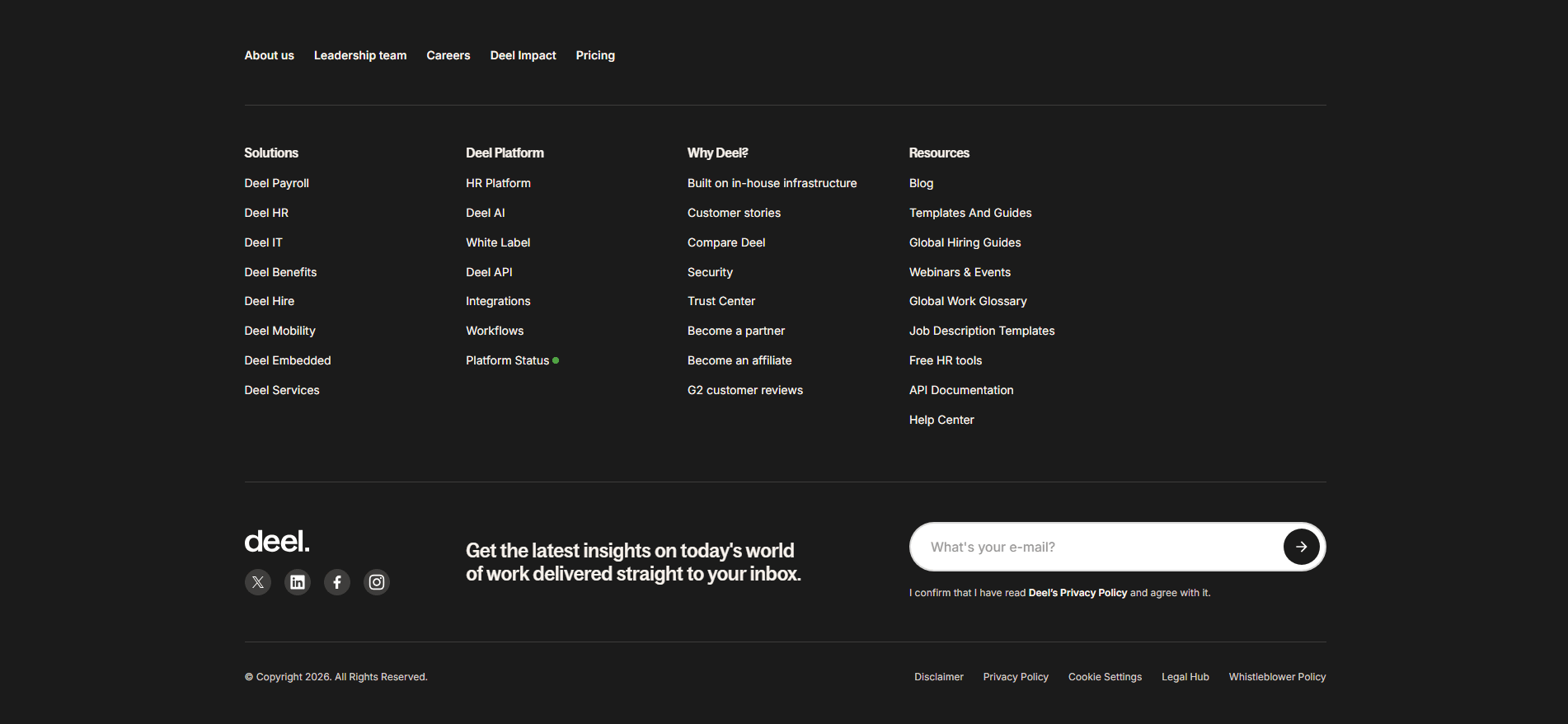This screenshot has width=1568, height=724.
Task: Visit Deel API page
Action: [489, 272]
